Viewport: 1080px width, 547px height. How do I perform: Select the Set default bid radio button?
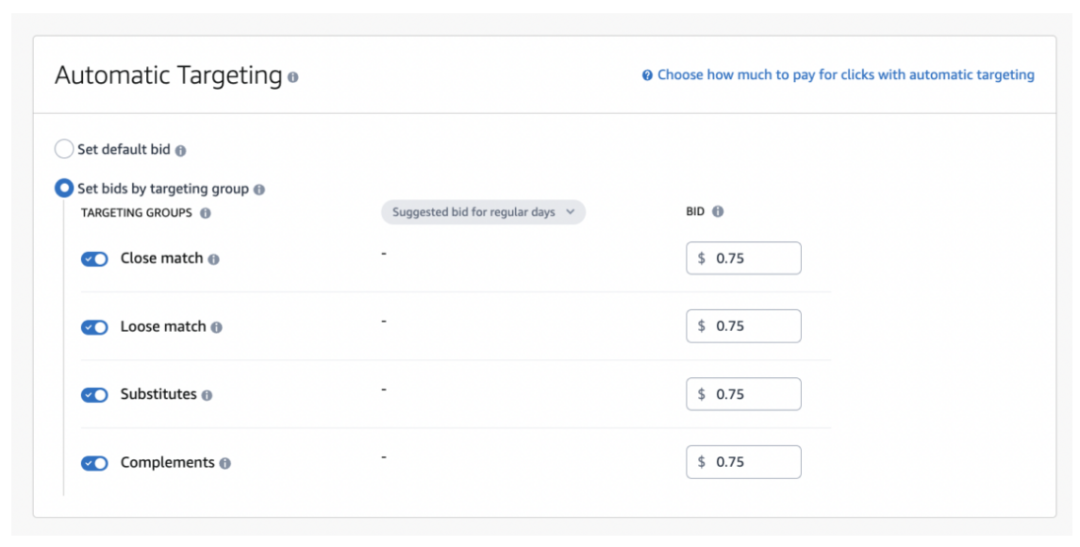click(64, 150)
